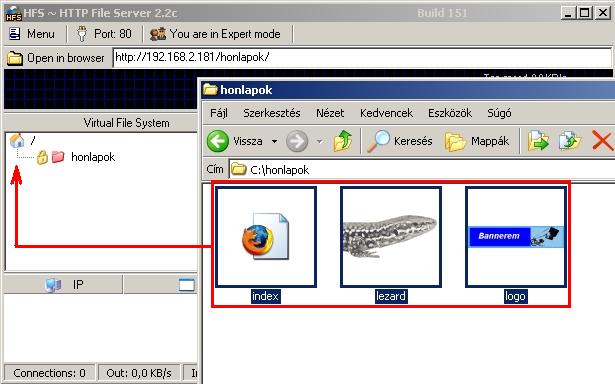Toggle the Mappák folders pane
This screenshot has height=384, width=615.
tap(477, 141)
